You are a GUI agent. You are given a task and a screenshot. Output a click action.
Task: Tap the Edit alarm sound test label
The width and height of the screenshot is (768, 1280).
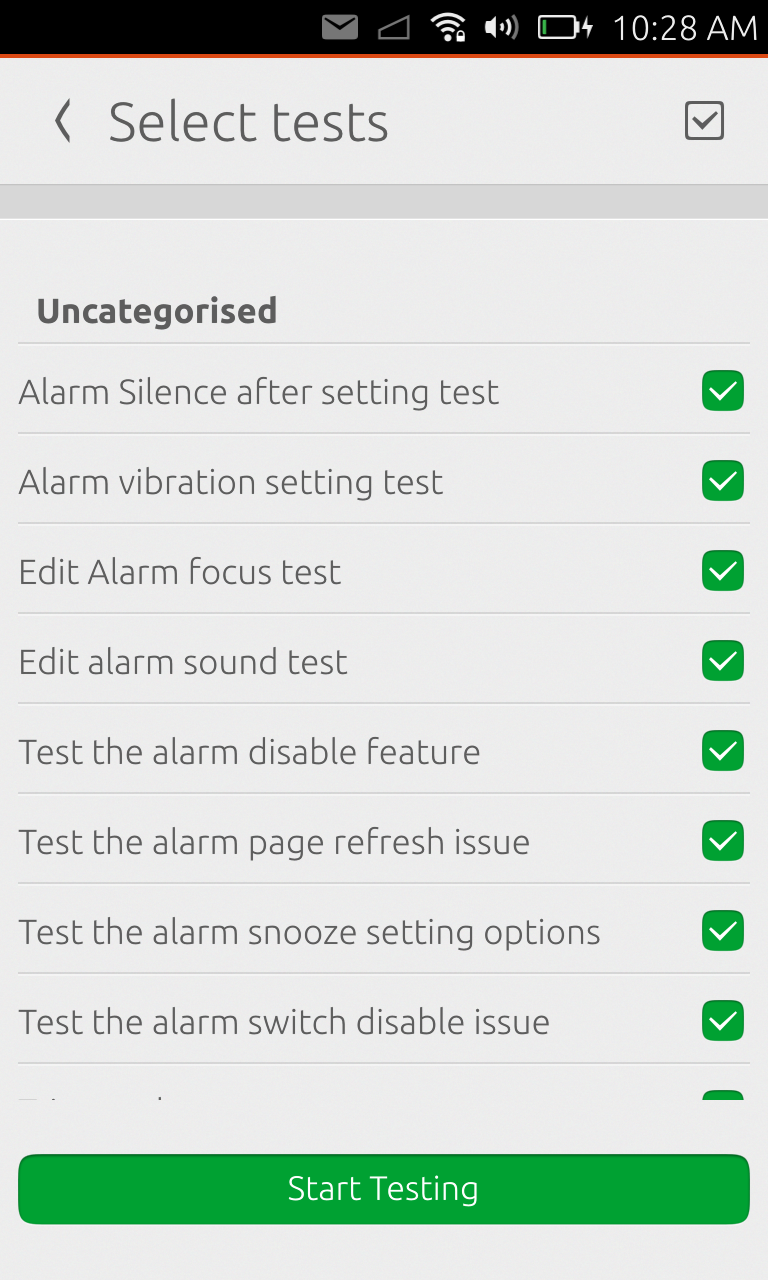(183, 662)
